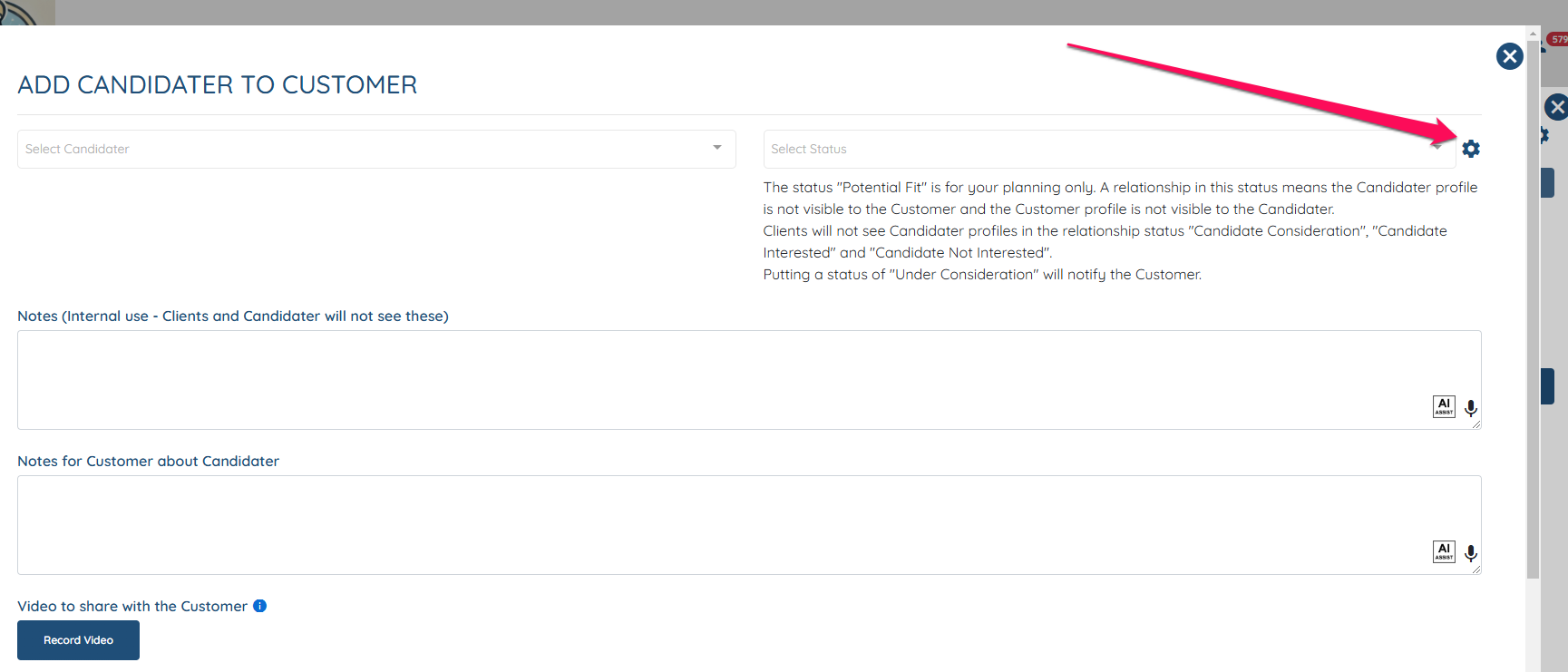This screenshot has width=1568, height=672.
Task: Close the background panel with X icon
Action: pyautogui.click(x=1557, y=107)
